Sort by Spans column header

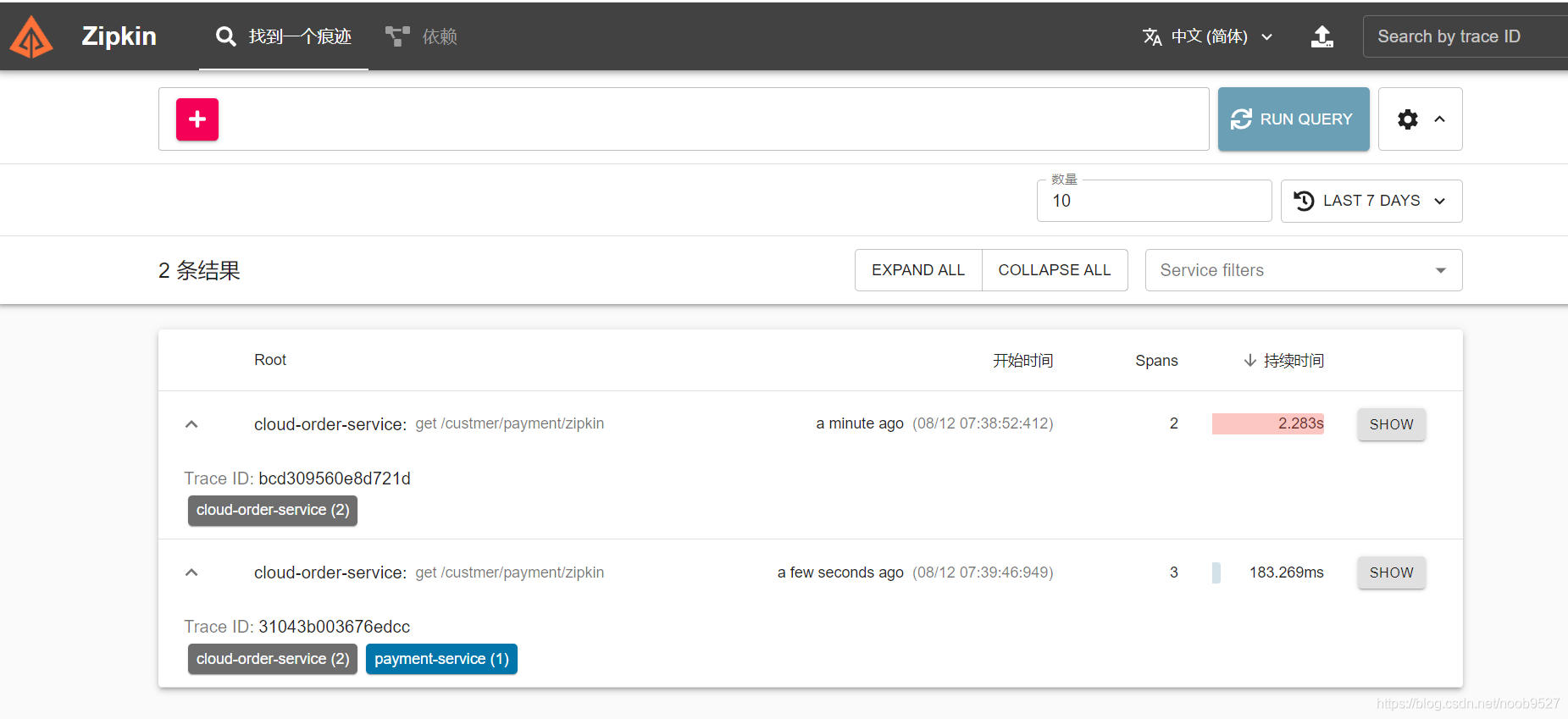click(x=1156, y=361)
